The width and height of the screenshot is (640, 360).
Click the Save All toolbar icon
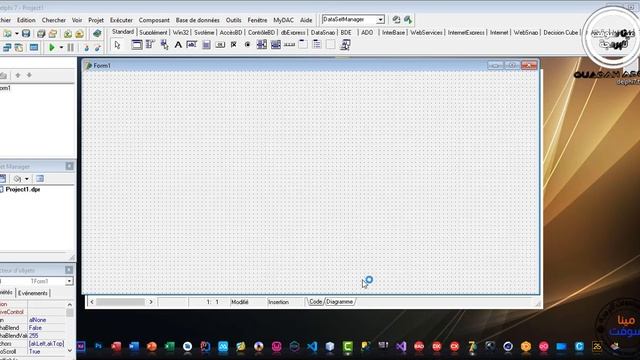pos(41,33)
